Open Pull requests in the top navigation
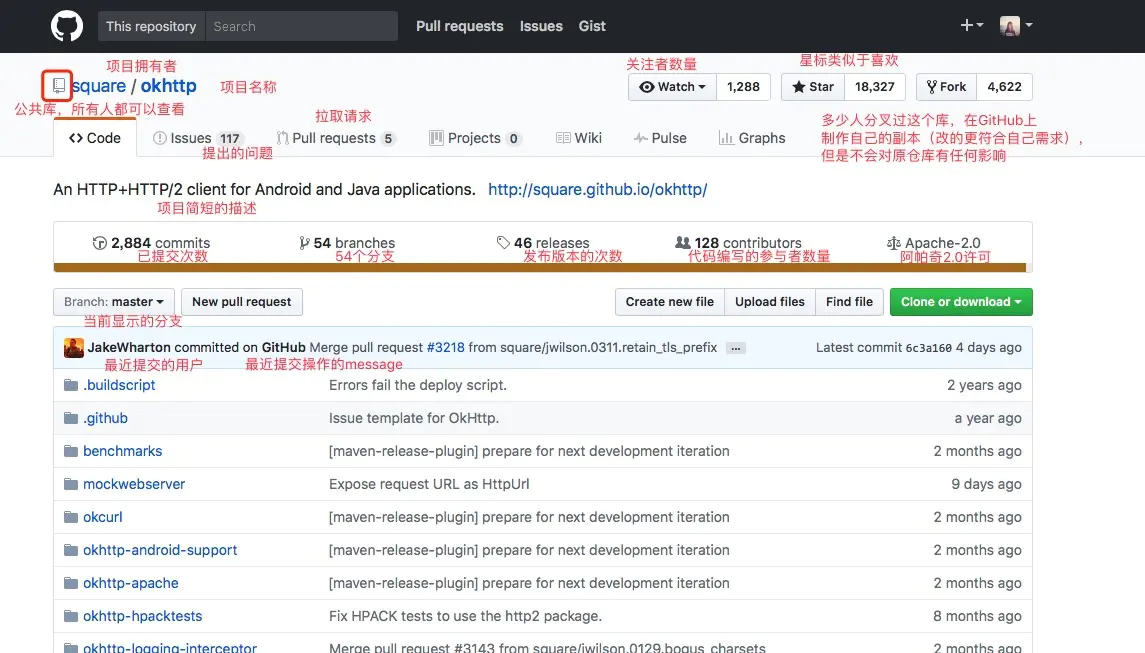This screenshot has width=1145, height=653. (x=459, y=26)
